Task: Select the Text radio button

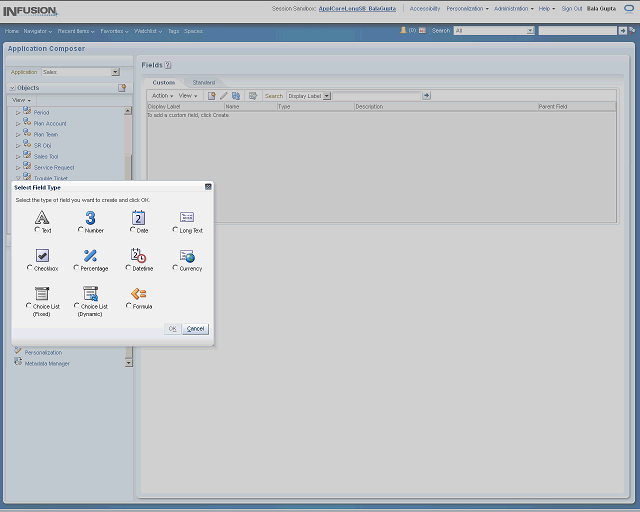Action: pos(37,230)
